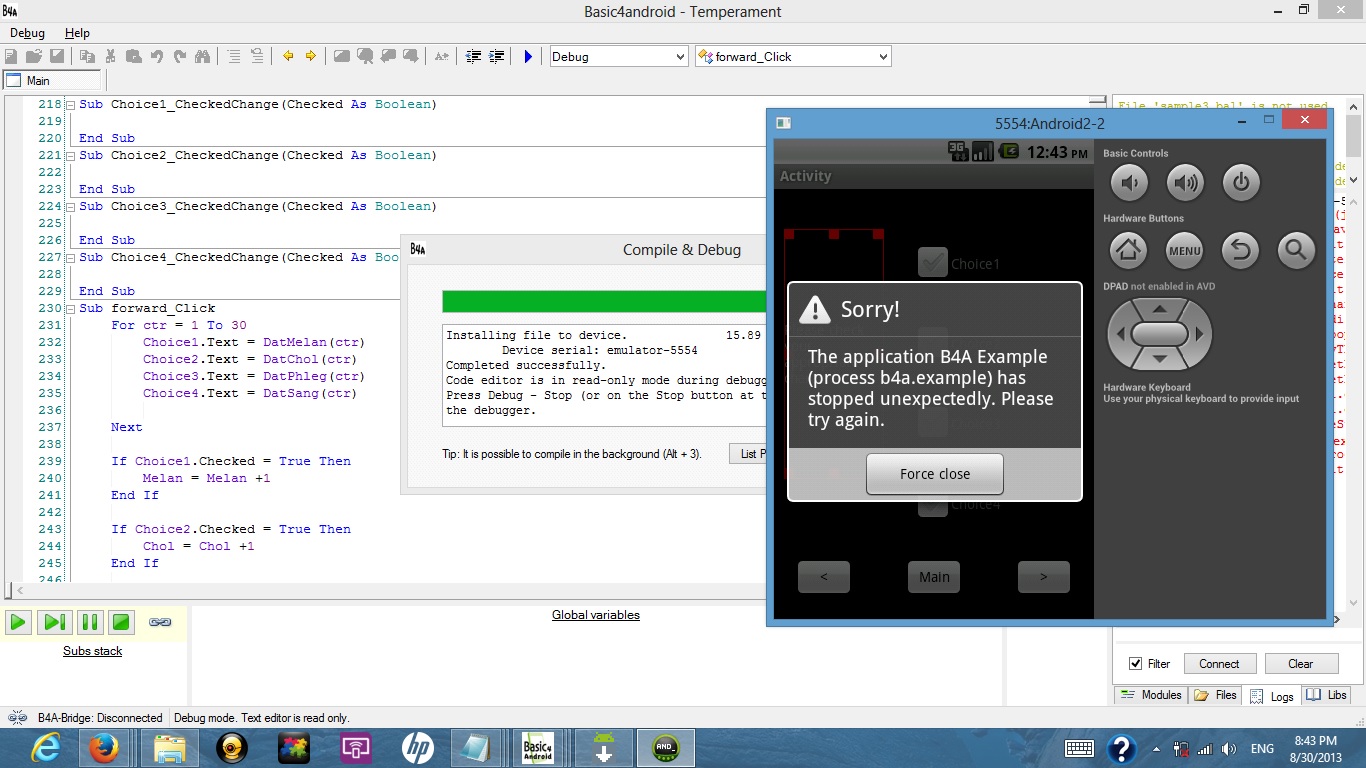This screenshot has width=1366, height=768.
Task: Open File Explorer from the taskbar
Action: point(170,748)
